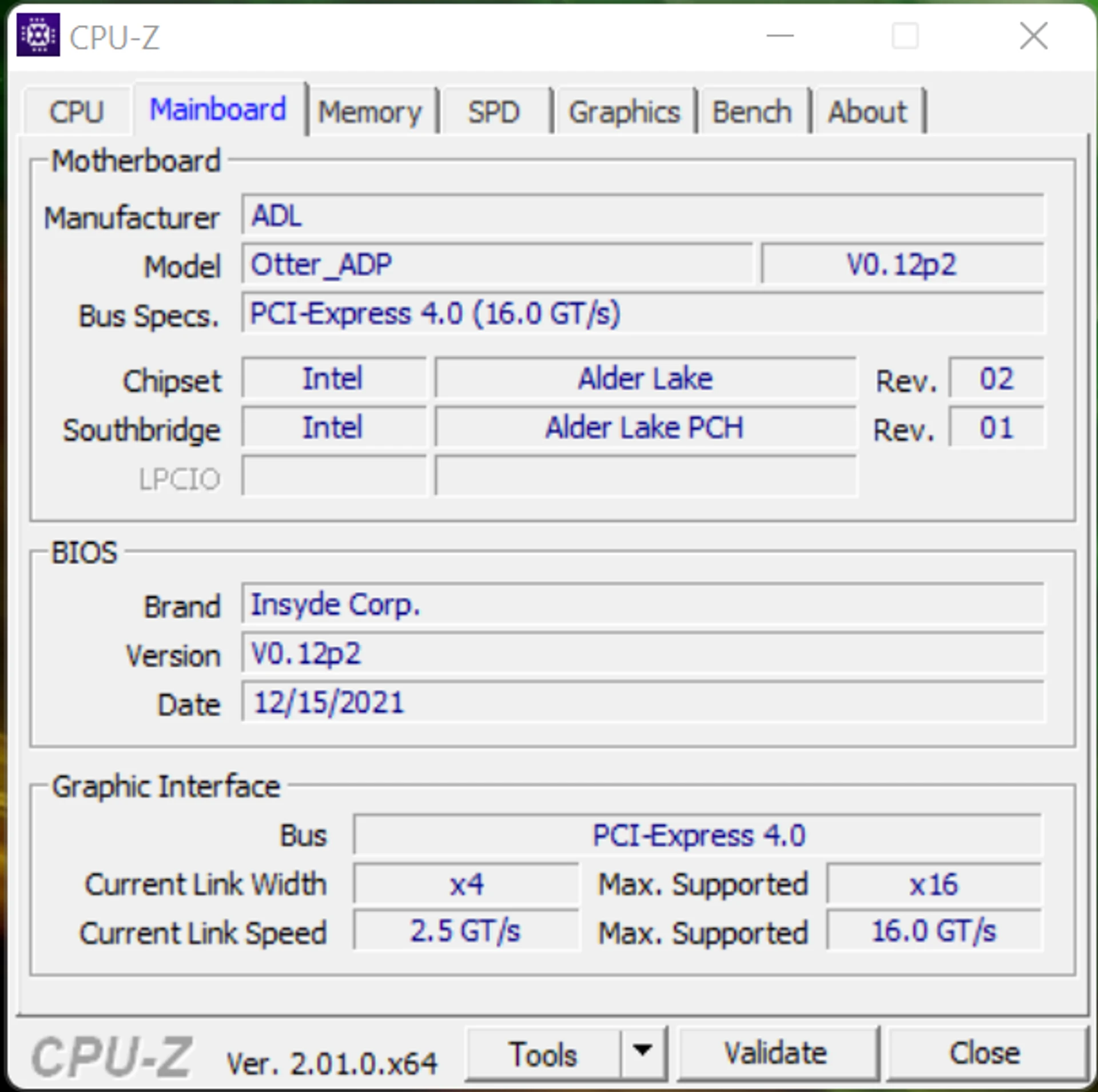Click the Graphic Interface group label
1098x1092 pixels.
166,786
